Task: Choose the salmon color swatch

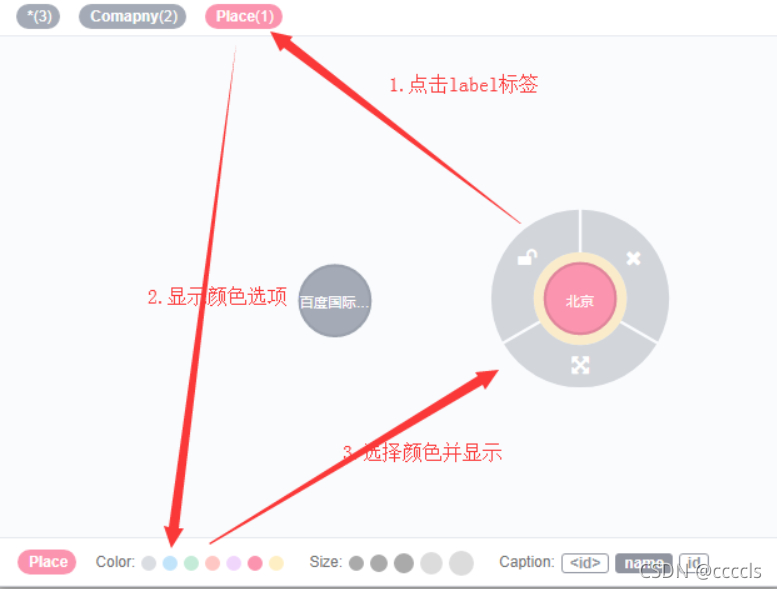Action: point(213,563)
